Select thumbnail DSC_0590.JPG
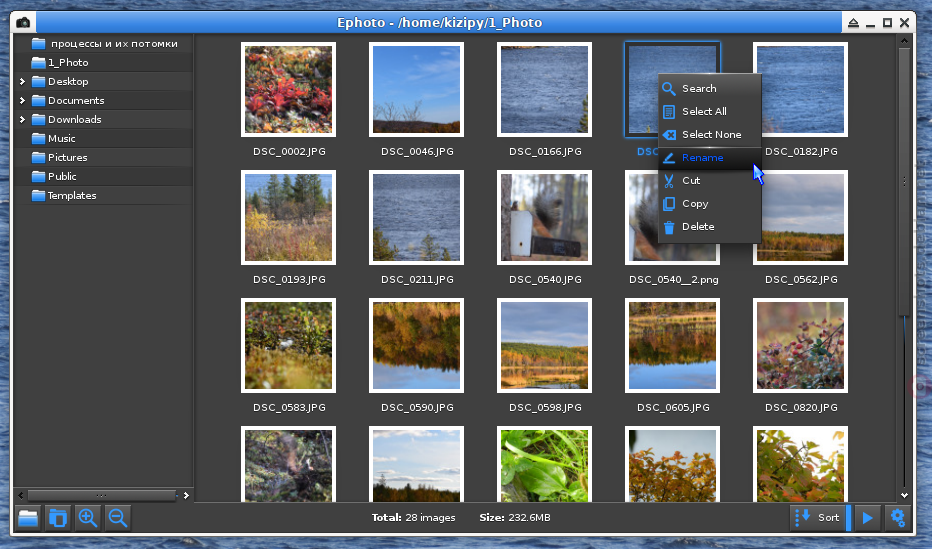This screenshot has height=549, width=932. pos(416,345)
